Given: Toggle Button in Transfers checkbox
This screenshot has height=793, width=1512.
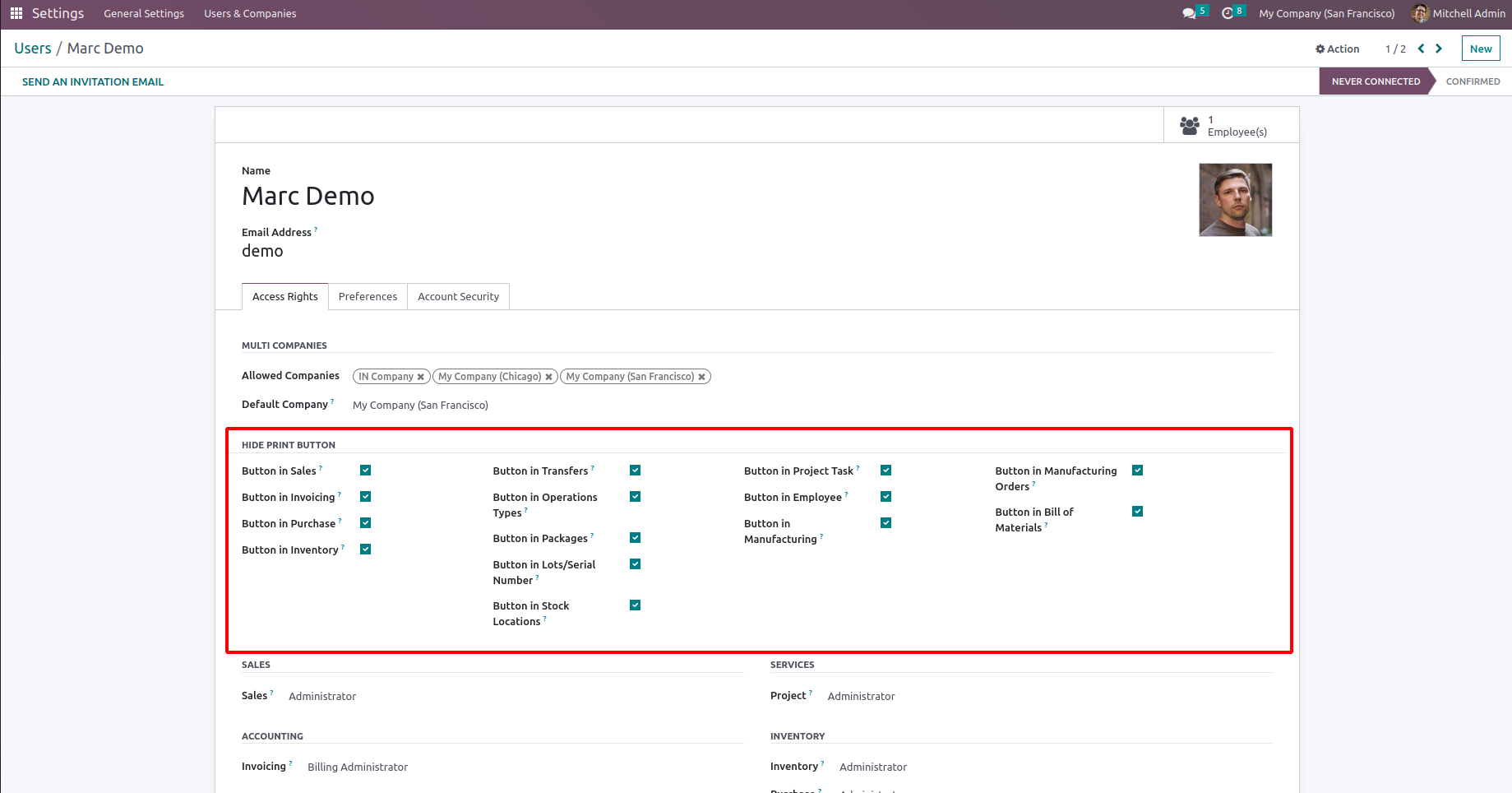Looking at the screenshot, I should tap(635, 471).
